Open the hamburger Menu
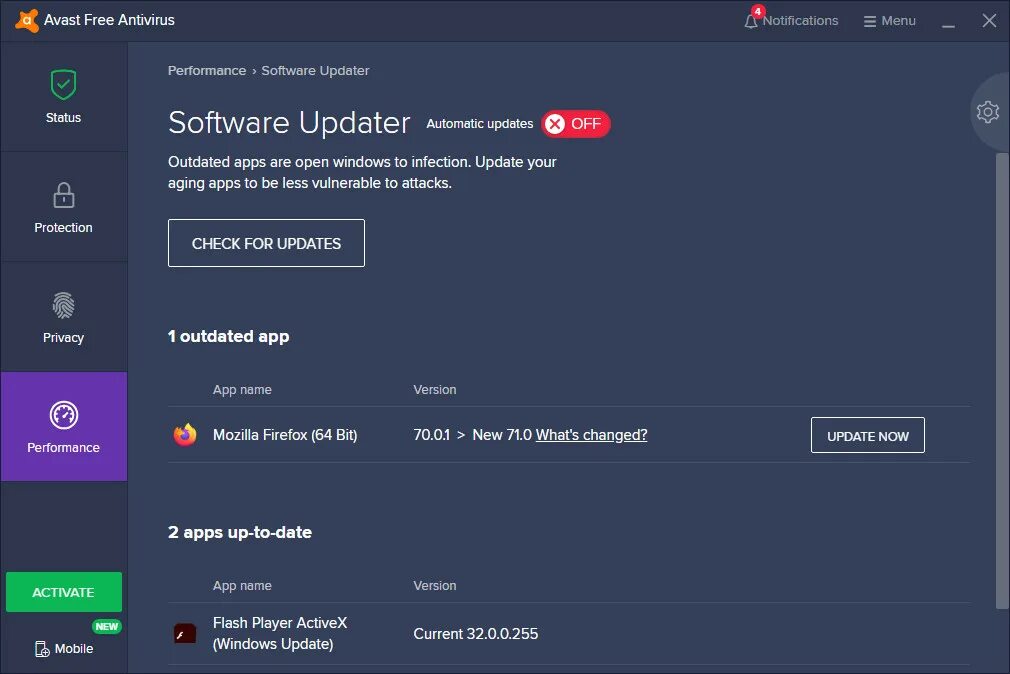The height and width of the screenshot is (674, 1010). 890,21
